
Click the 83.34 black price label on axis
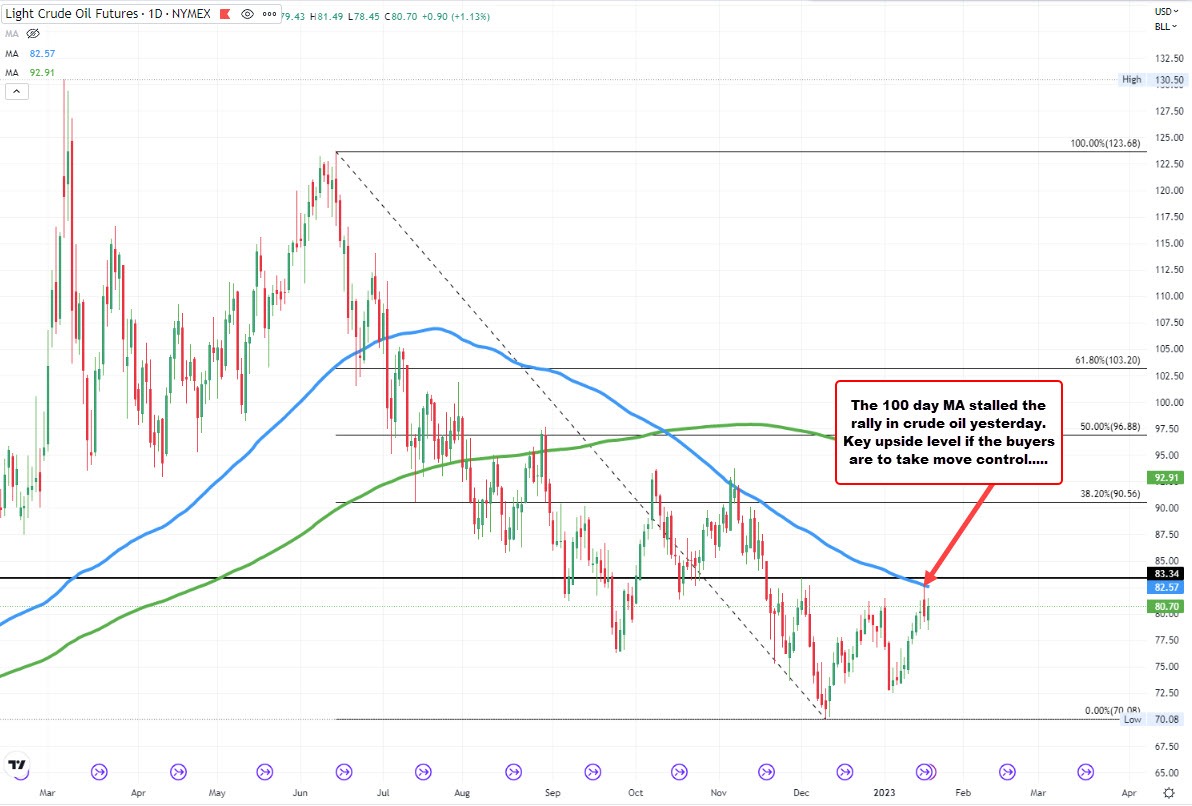tap(1167, 574)
